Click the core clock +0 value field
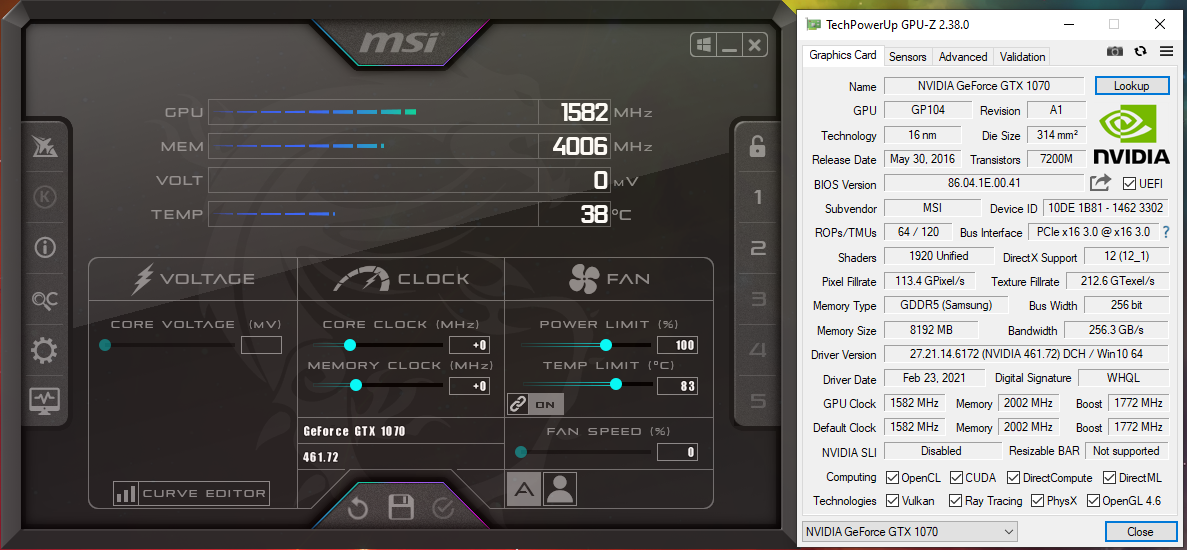The width and height of the screenshot is (1187, 550). coord(469,346)
